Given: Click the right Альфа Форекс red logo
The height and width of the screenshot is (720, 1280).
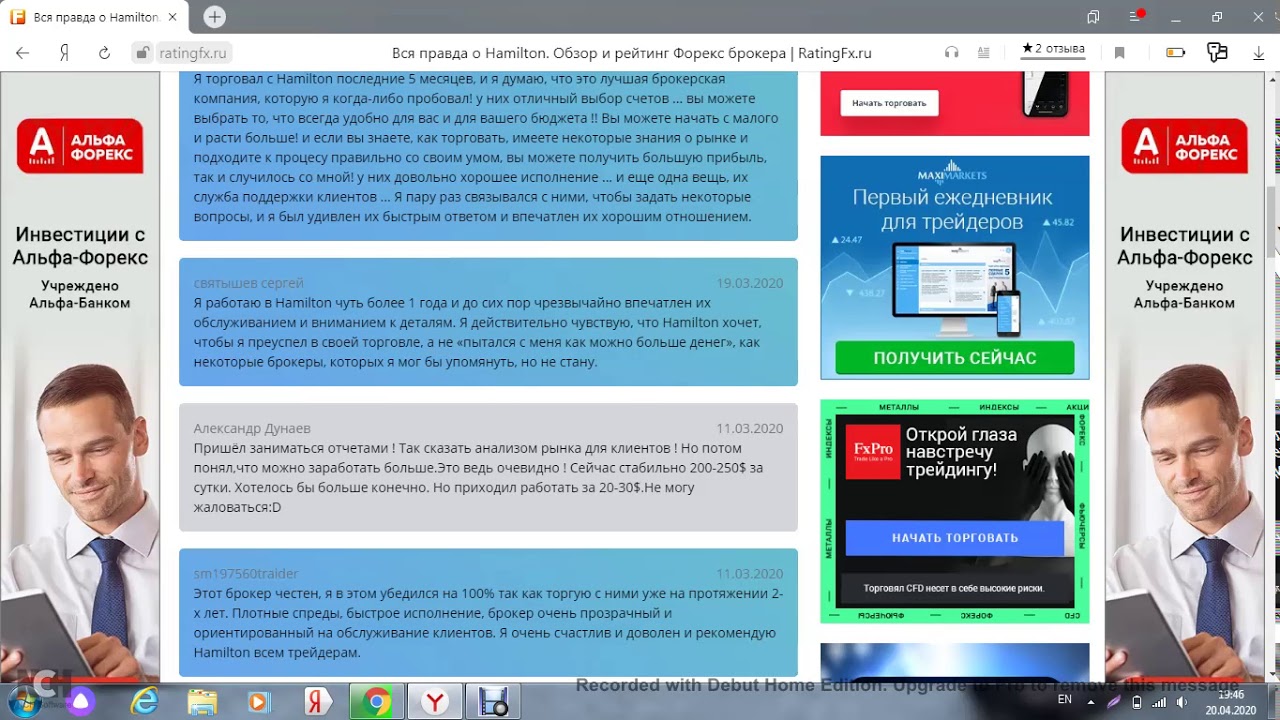Looking at the screenshot, I should 1184,146.
